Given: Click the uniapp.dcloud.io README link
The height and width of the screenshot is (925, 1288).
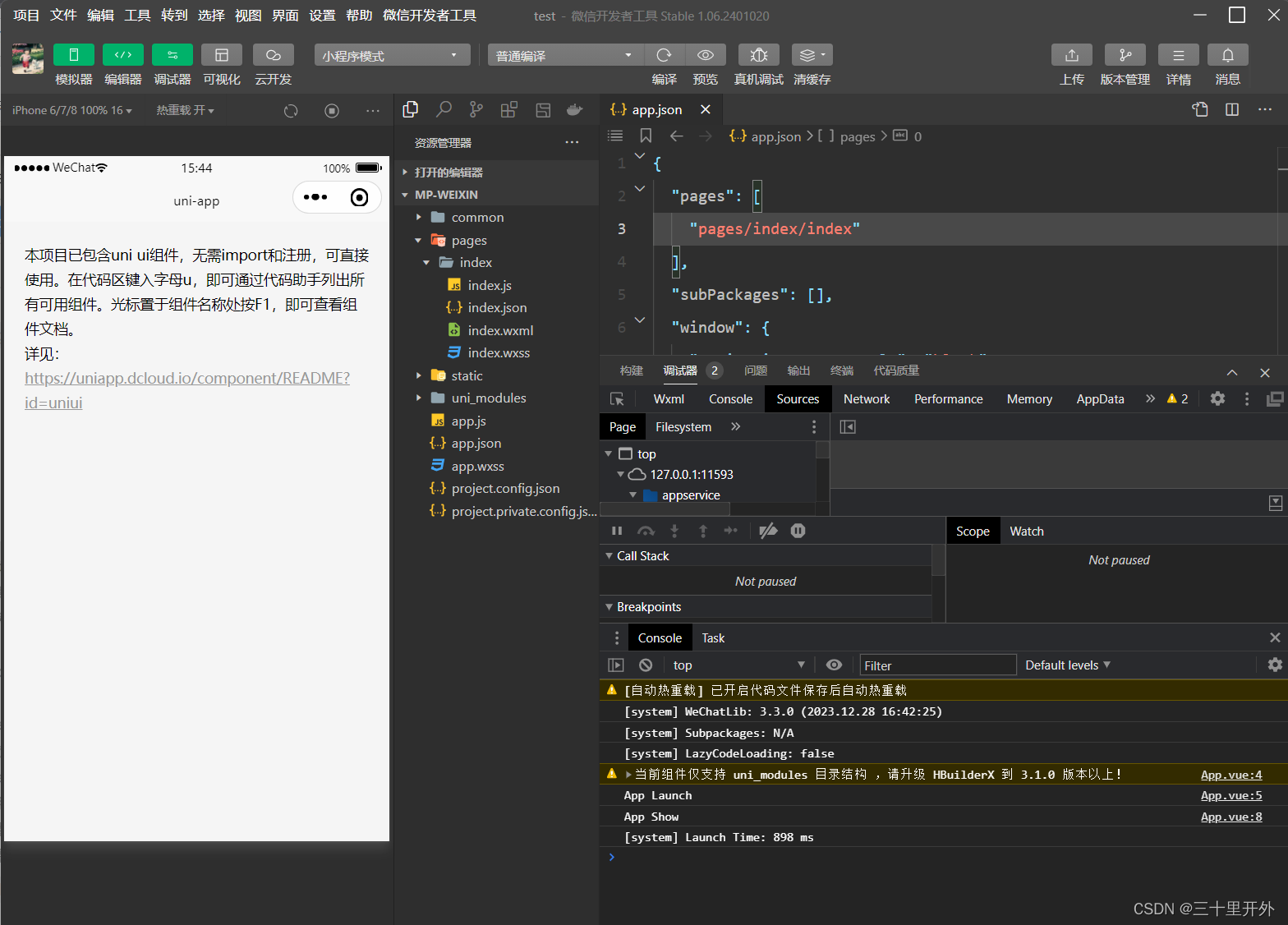Looking at the screenshot, I should [187, 390].
